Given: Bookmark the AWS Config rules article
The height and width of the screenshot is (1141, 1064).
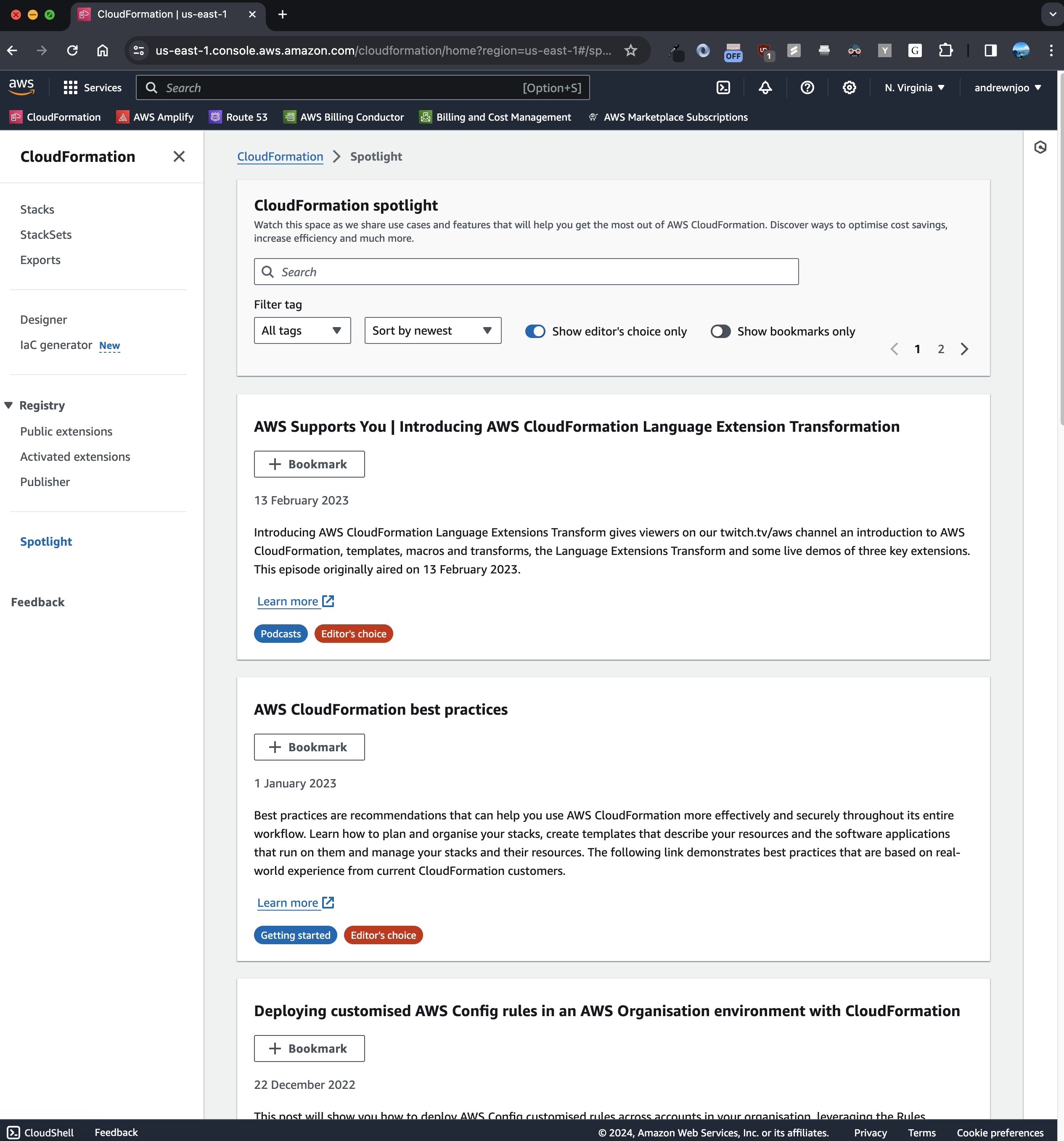Looking at the screenshot, I should click(309, 1049).
